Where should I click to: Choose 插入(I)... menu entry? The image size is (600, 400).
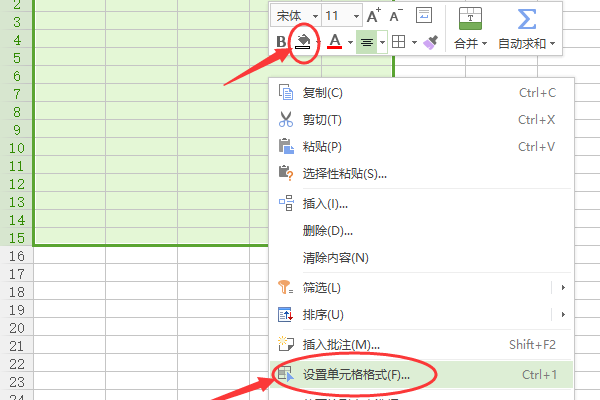coord(421,204)
